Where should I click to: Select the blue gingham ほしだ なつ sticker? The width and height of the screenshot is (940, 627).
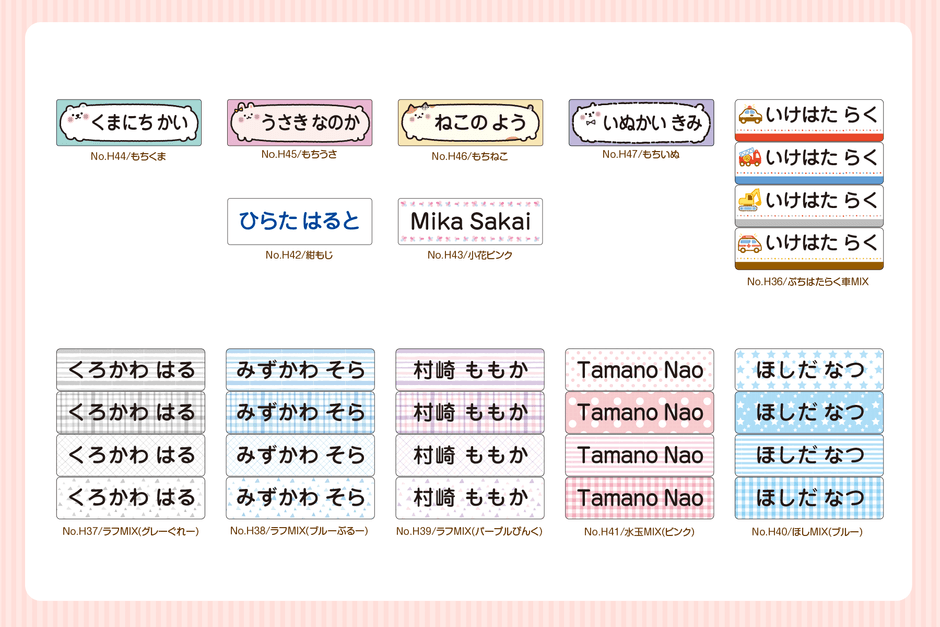[809, 498]
